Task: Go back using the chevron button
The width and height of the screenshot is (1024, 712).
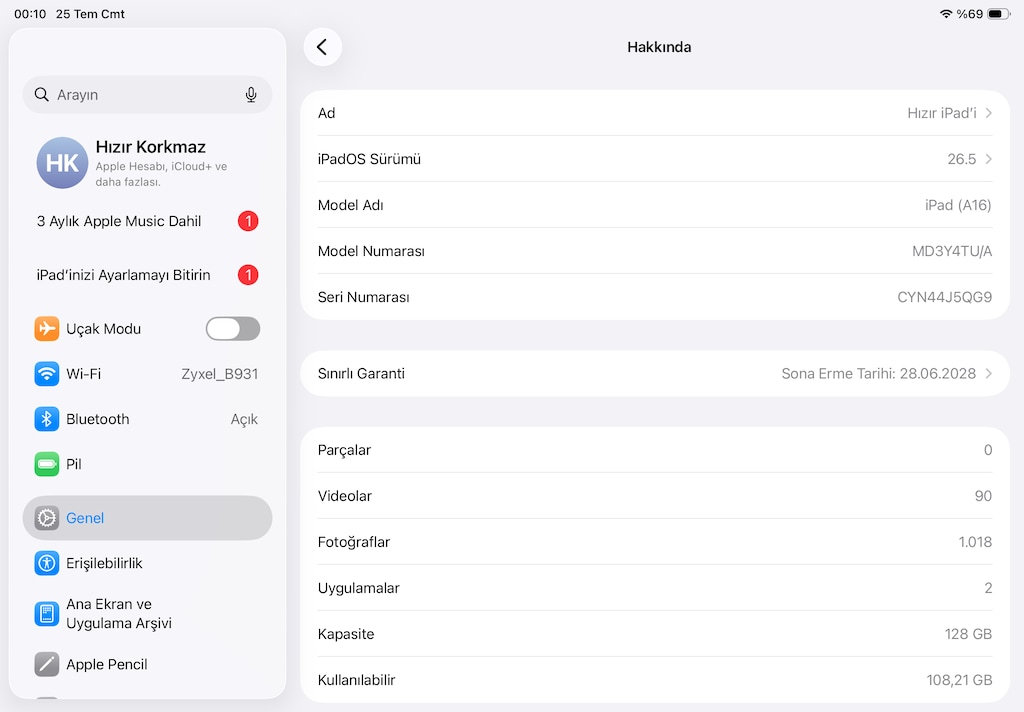Action: 323,47
